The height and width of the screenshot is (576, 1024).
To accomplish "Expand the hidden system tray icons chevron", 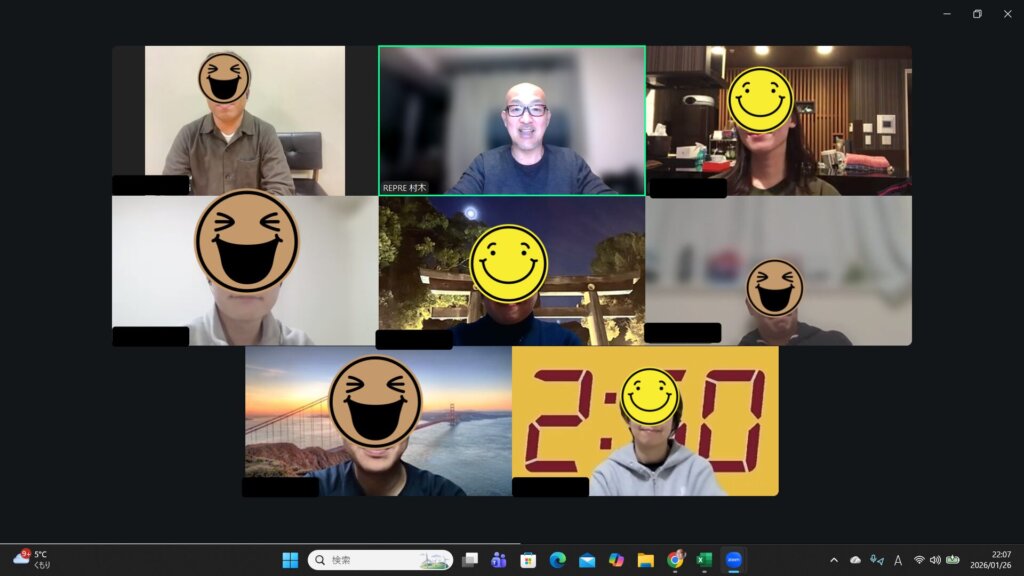I will pyautogui.click(x=834, y=560).
